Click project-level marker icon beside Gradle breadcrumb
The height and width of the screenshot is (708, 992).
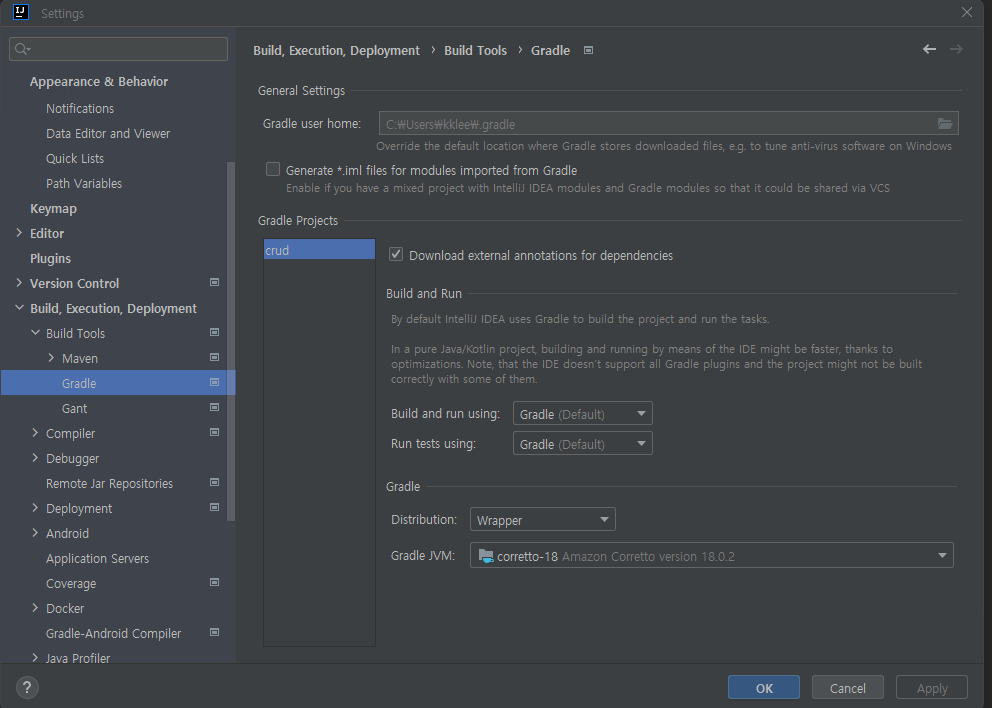pos(588,50)
